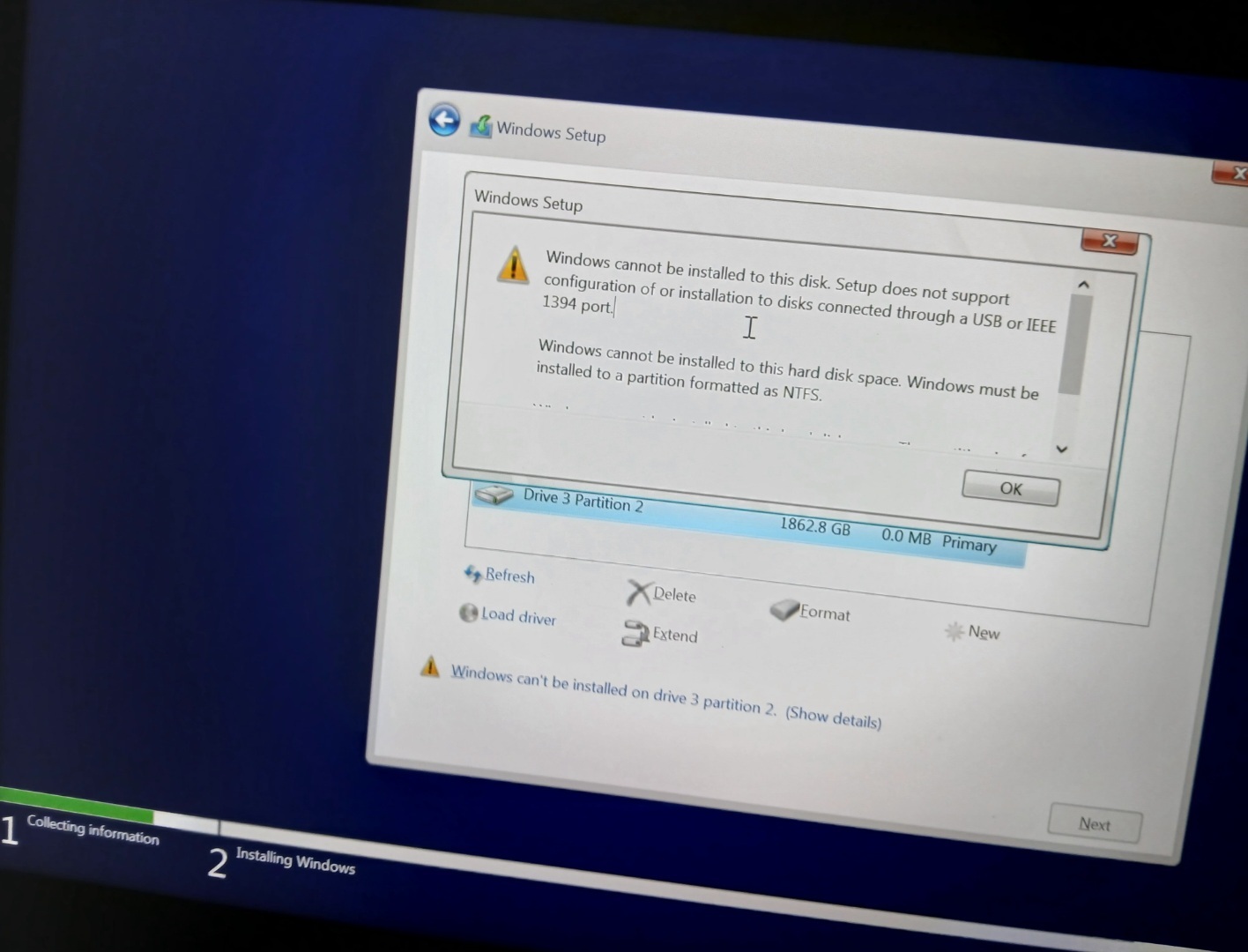The width and height of the screenshot is (1248, 952).
Task: Click the Extend partition icon
Action: (635, 633)
